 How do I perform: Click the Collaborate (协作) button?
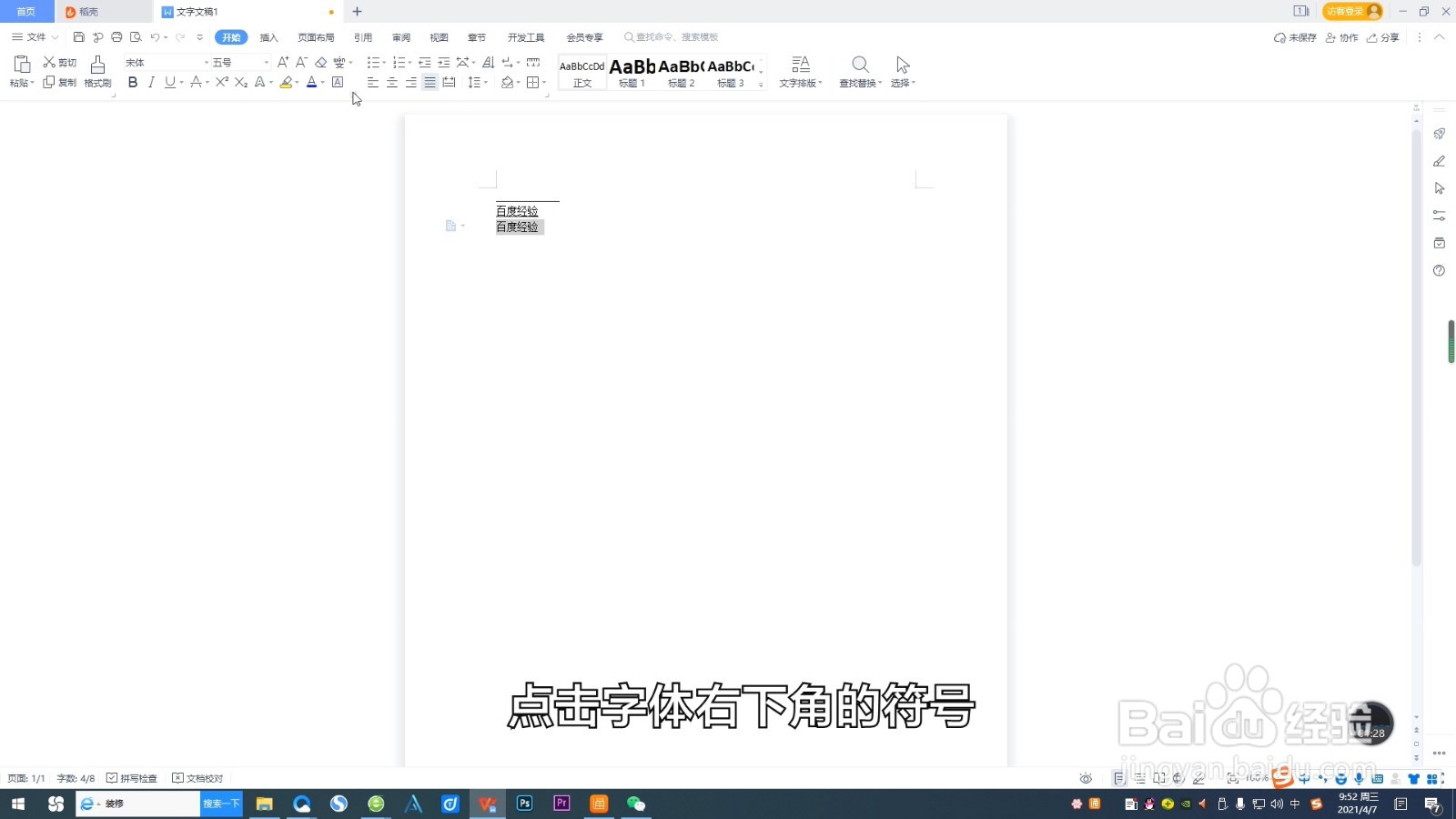(x=1341, y=37)
